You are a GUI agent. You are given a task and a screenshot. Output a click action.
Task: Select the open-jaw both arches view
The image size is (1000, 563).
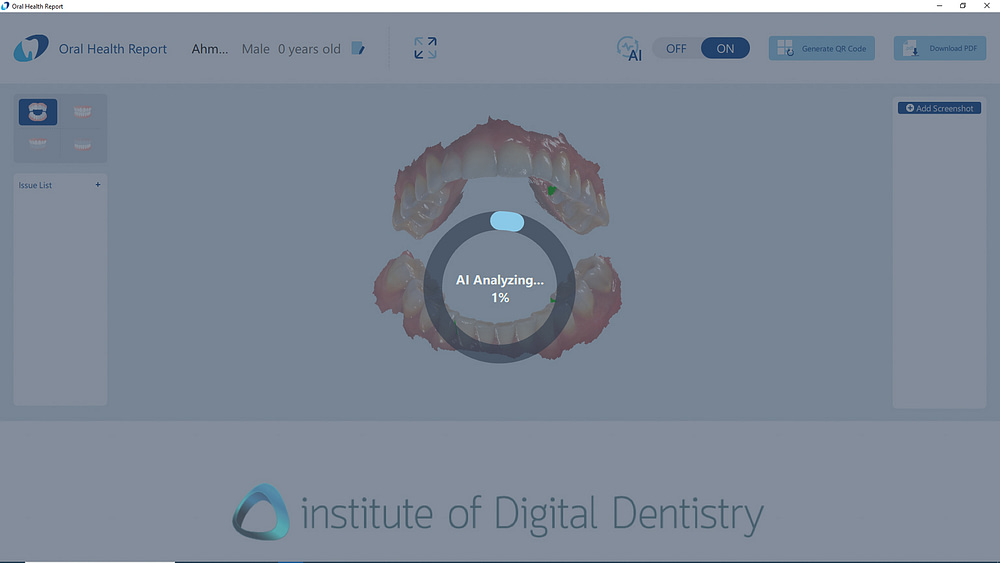(x=38, y=112)
